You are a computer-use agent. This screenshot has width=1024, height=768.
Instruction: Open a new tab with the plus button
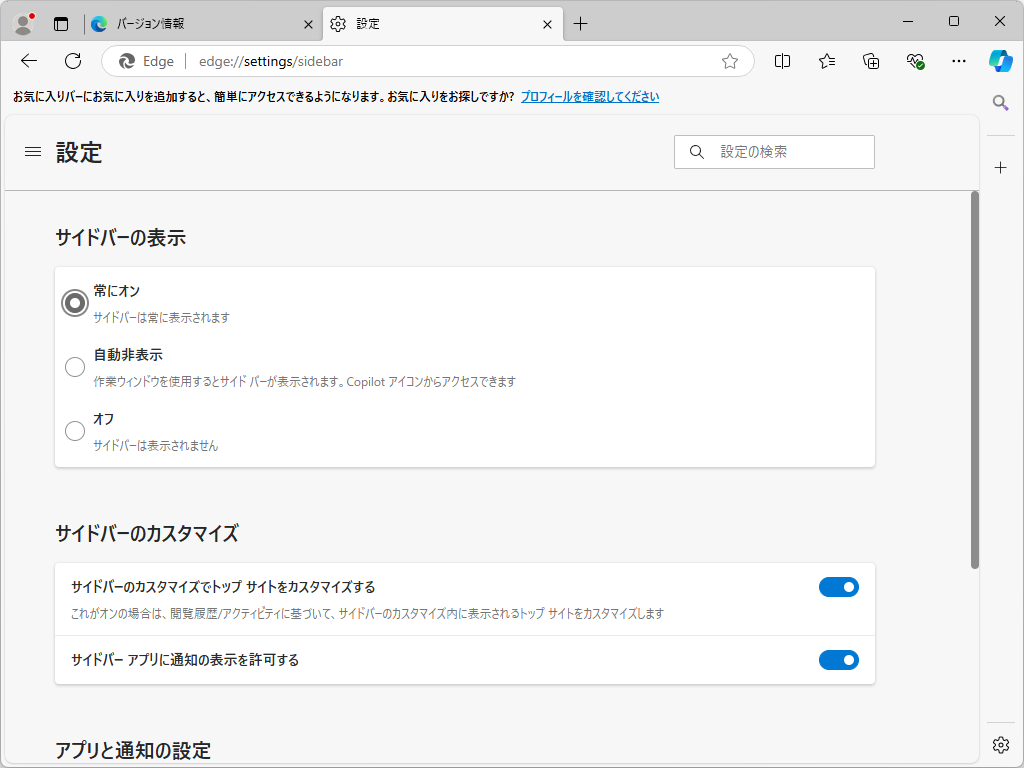pyautogui.click(x=581, y=23)
